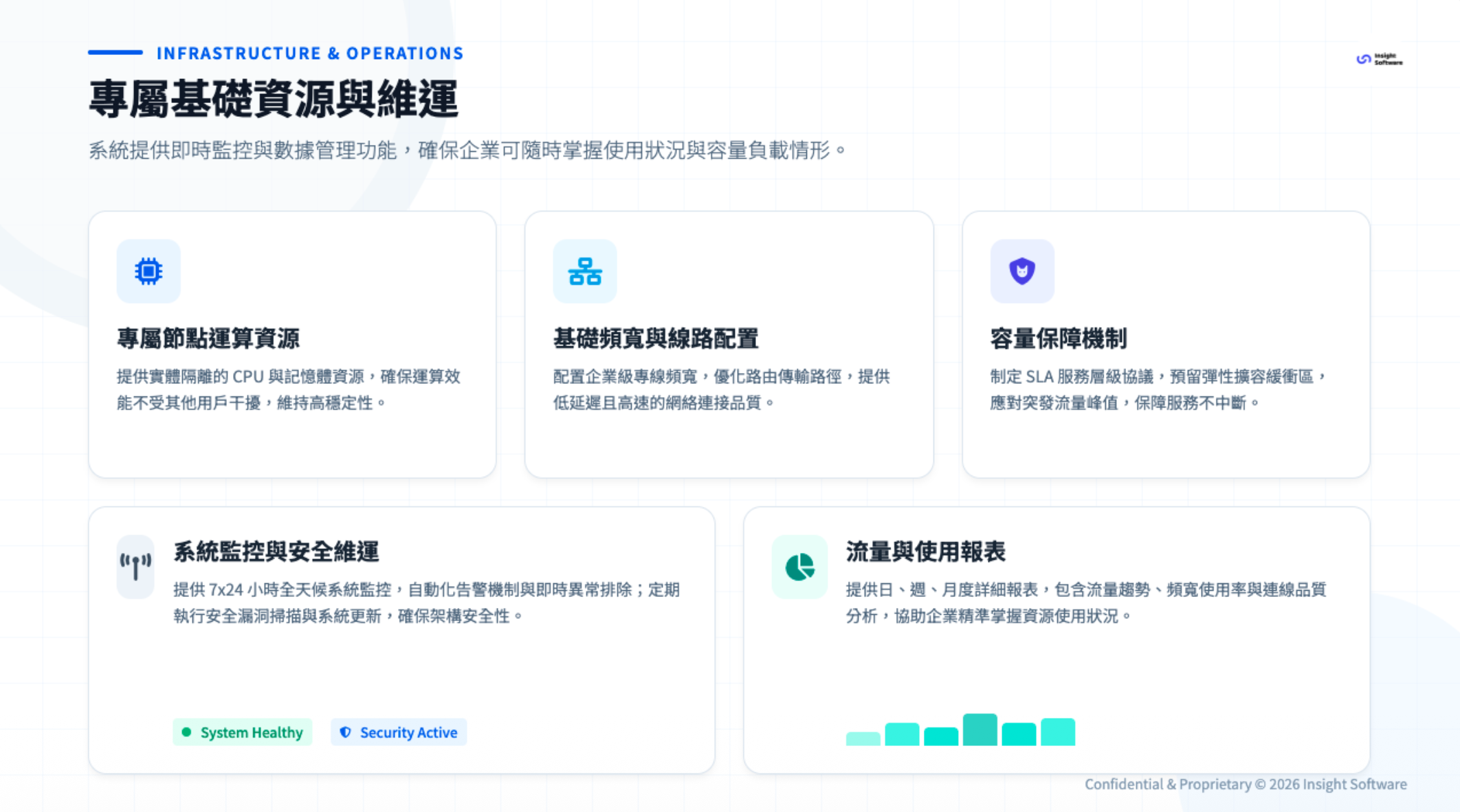The image size is (1460, 812).
Task: Click the lightest first chart bar
Action: (x=863, y=738)
